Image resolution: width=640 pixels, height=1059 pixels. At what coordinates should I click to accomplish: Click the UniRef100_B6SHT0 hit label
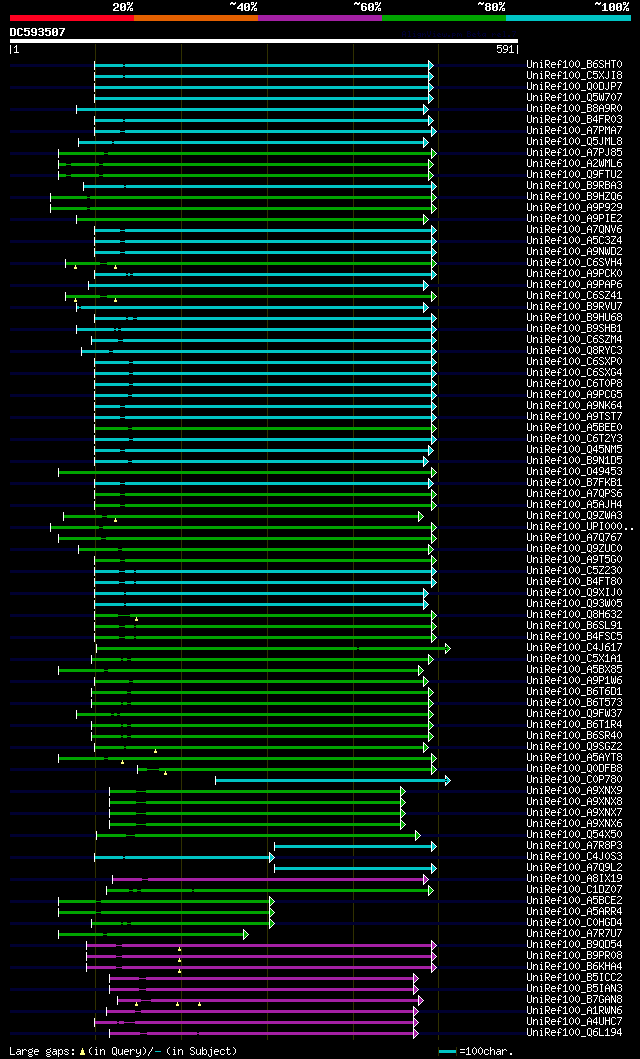[x=575, y=65]
